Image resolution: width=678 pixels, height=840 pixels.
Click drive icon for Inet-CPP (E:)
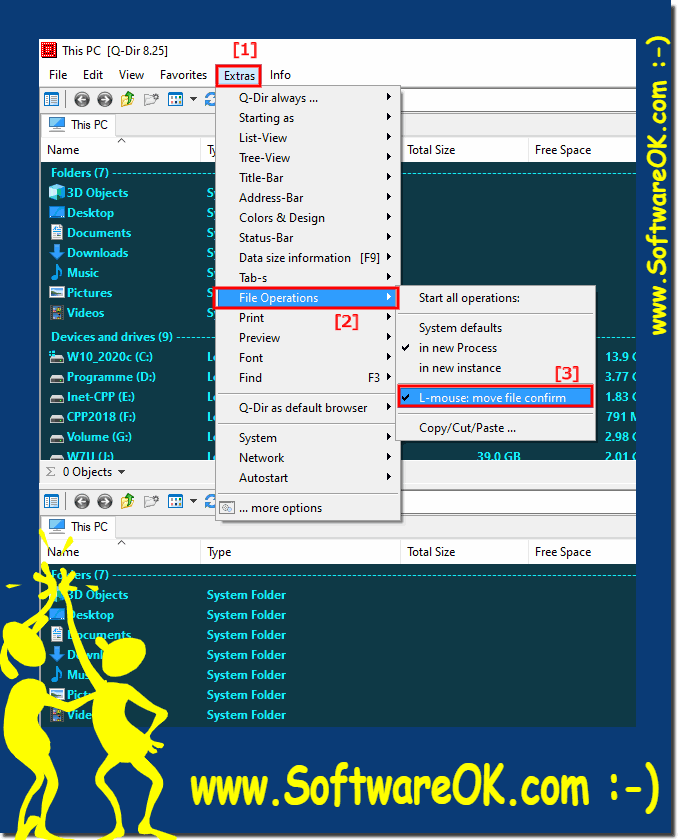pos(56,398)
